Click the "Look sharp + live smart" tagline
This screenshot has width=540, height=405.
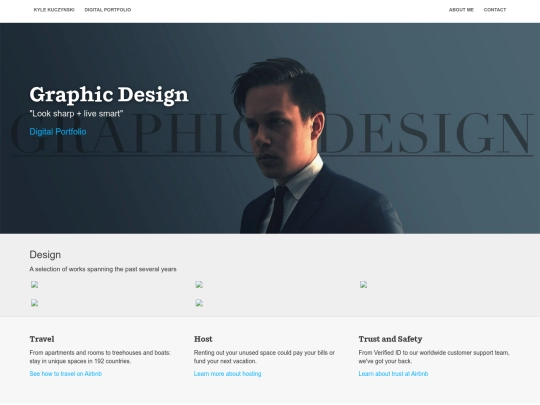tap(76, 114)
